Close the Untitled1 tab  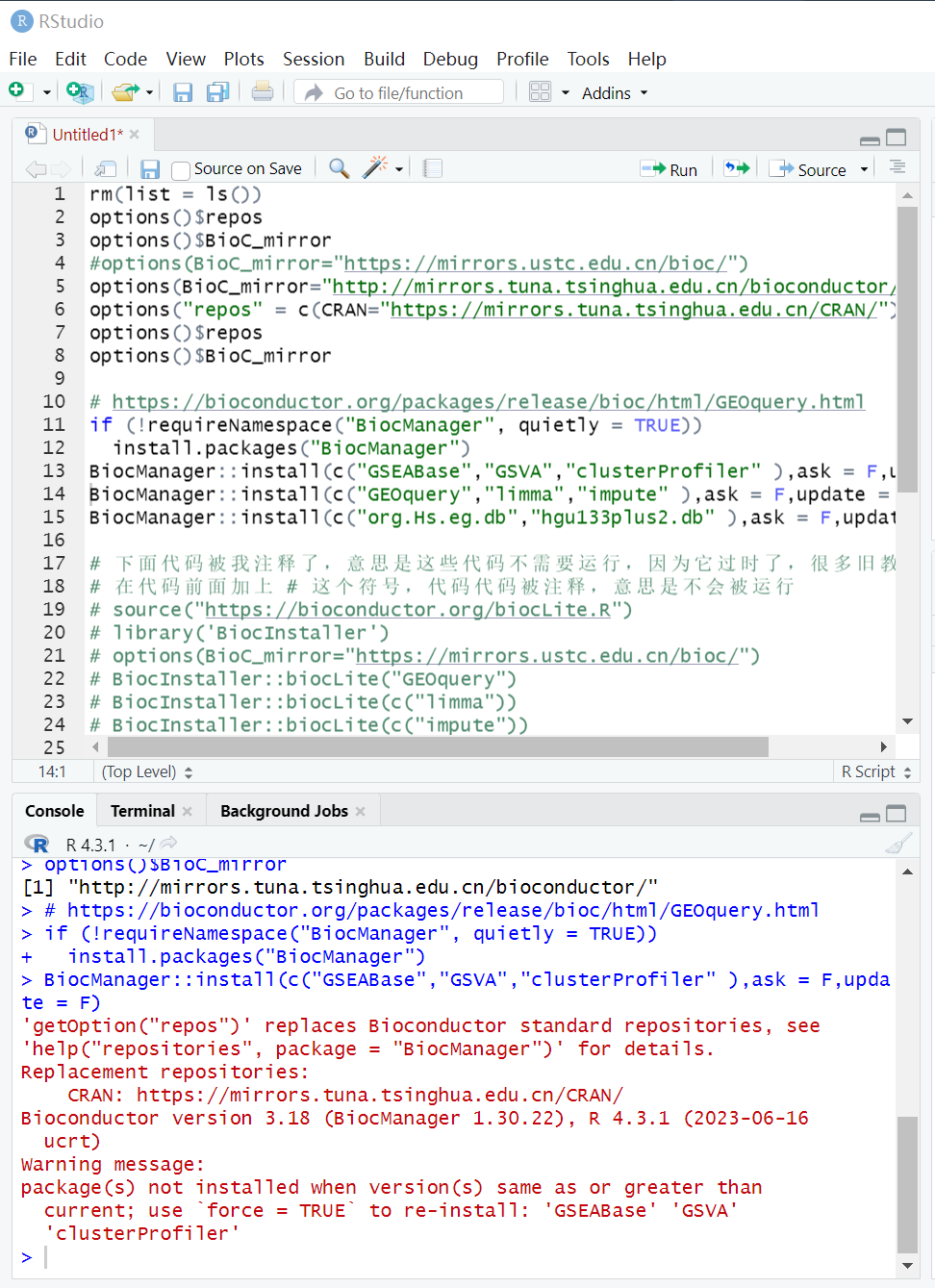tap(135, 135)
